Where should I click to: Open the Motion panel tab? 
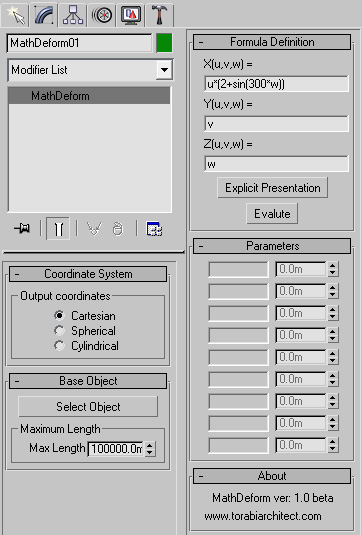pyautogui.click(x=102, y=15)
